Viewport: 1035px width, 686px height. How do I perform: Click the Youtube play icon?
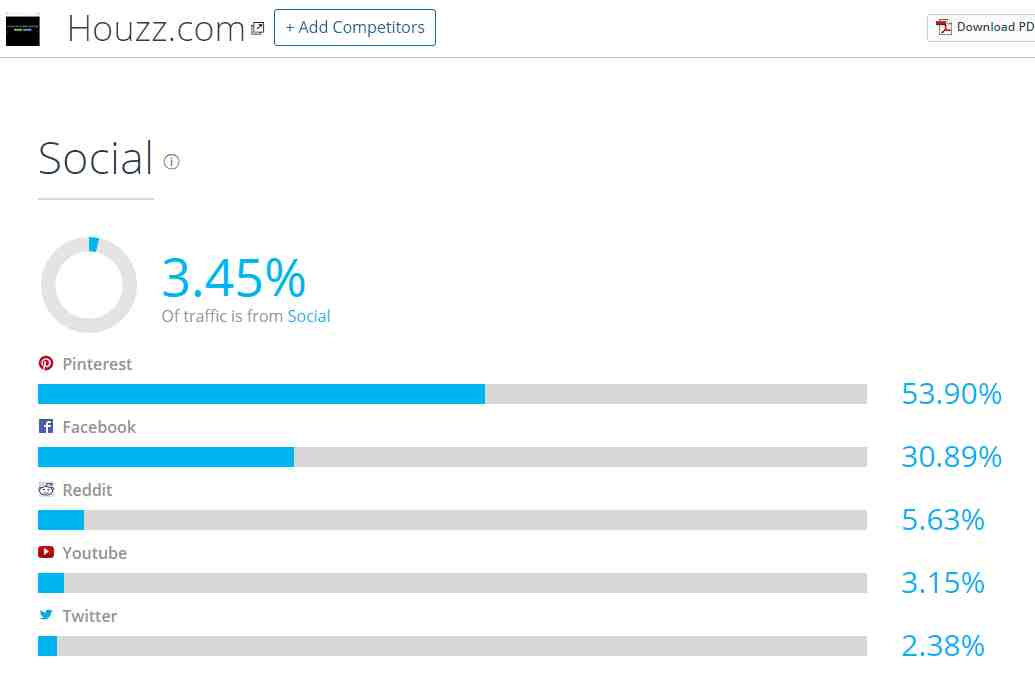(x=46, y=552)
